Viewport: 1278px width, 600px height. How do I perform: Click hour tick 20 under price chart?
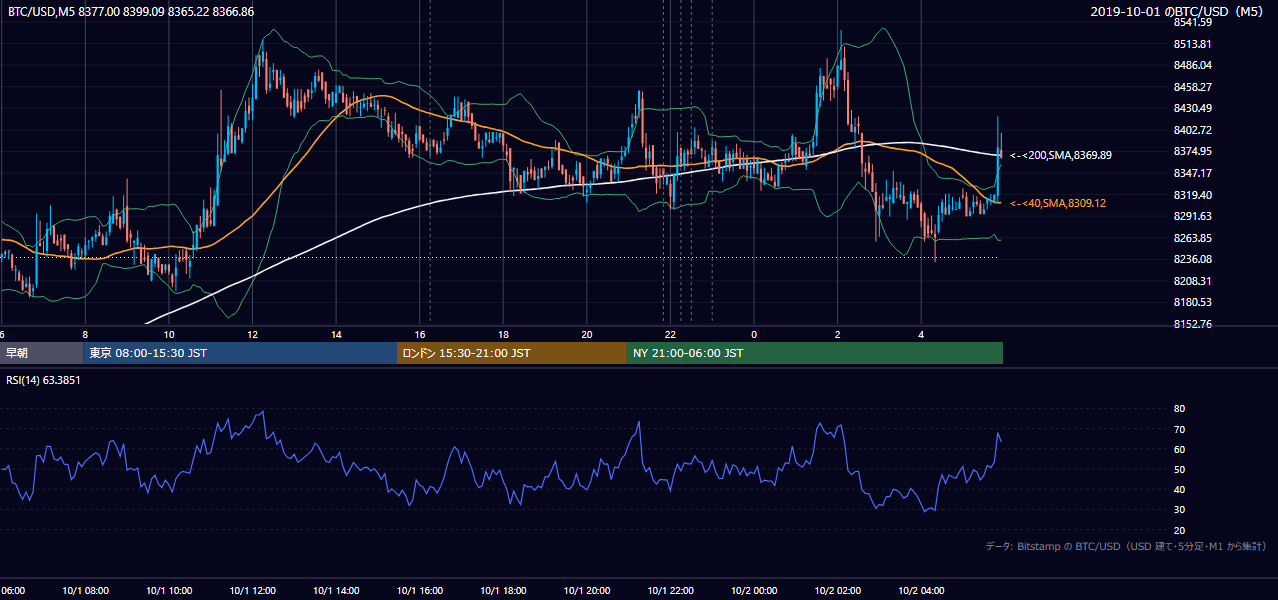pyautogui.click(x=587, y=334)
